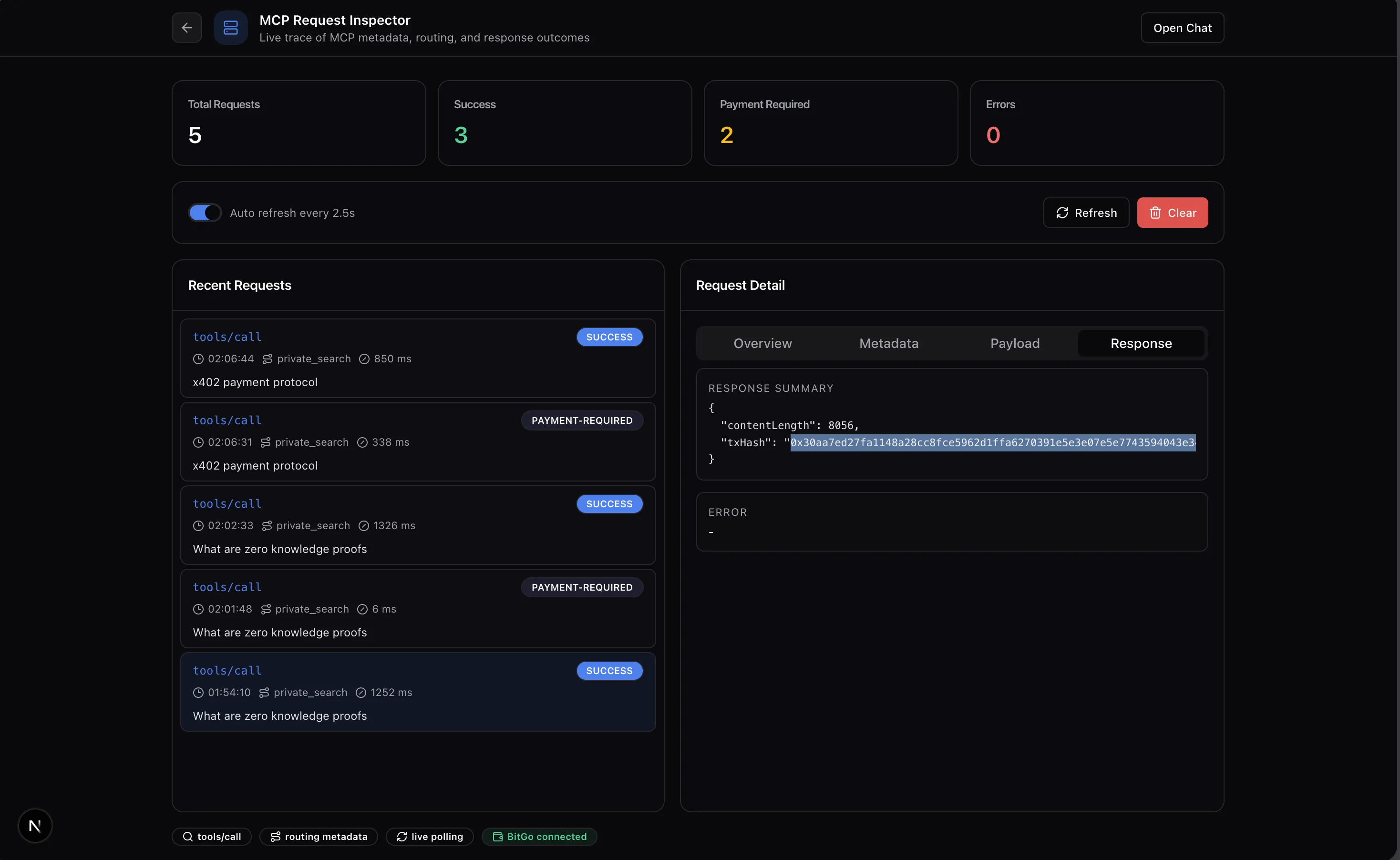Click the back arrow in the header
Viewport: 1400px width, 860px height.
tap(186, 27)
